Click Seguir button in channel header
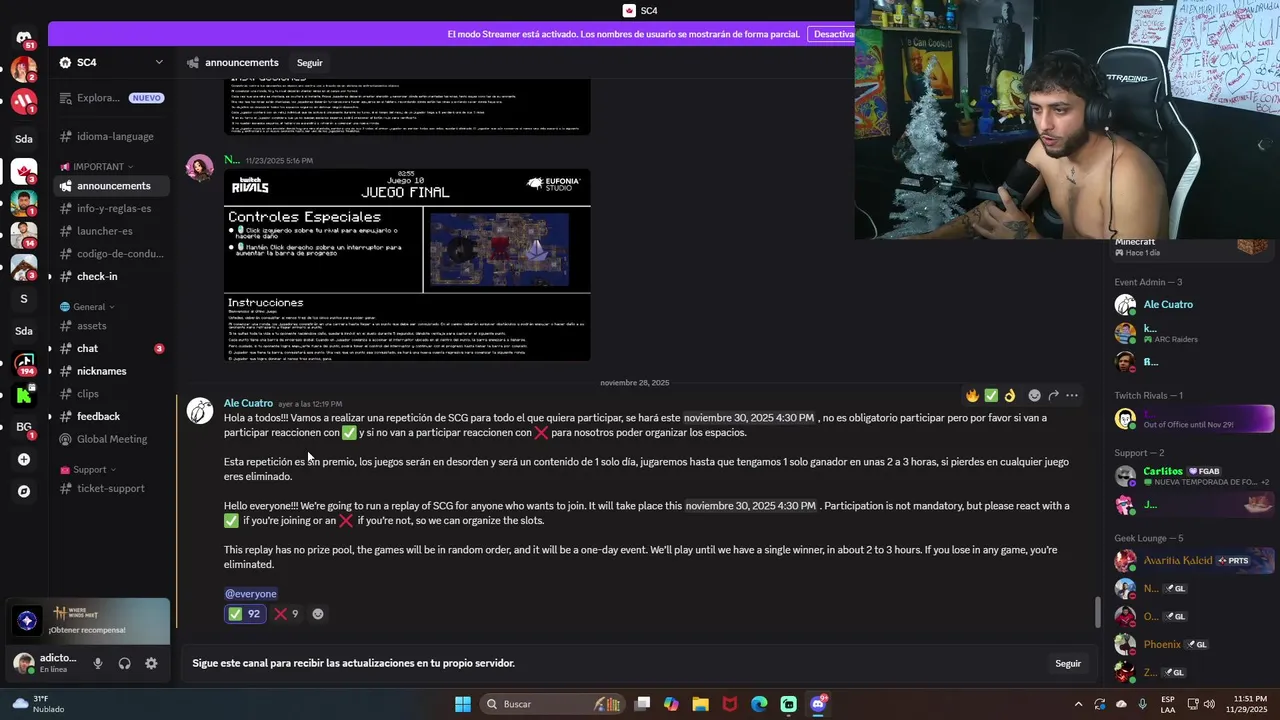Image resolution: width=1280 pixels, height=720 pixels. tap(310, 63)
